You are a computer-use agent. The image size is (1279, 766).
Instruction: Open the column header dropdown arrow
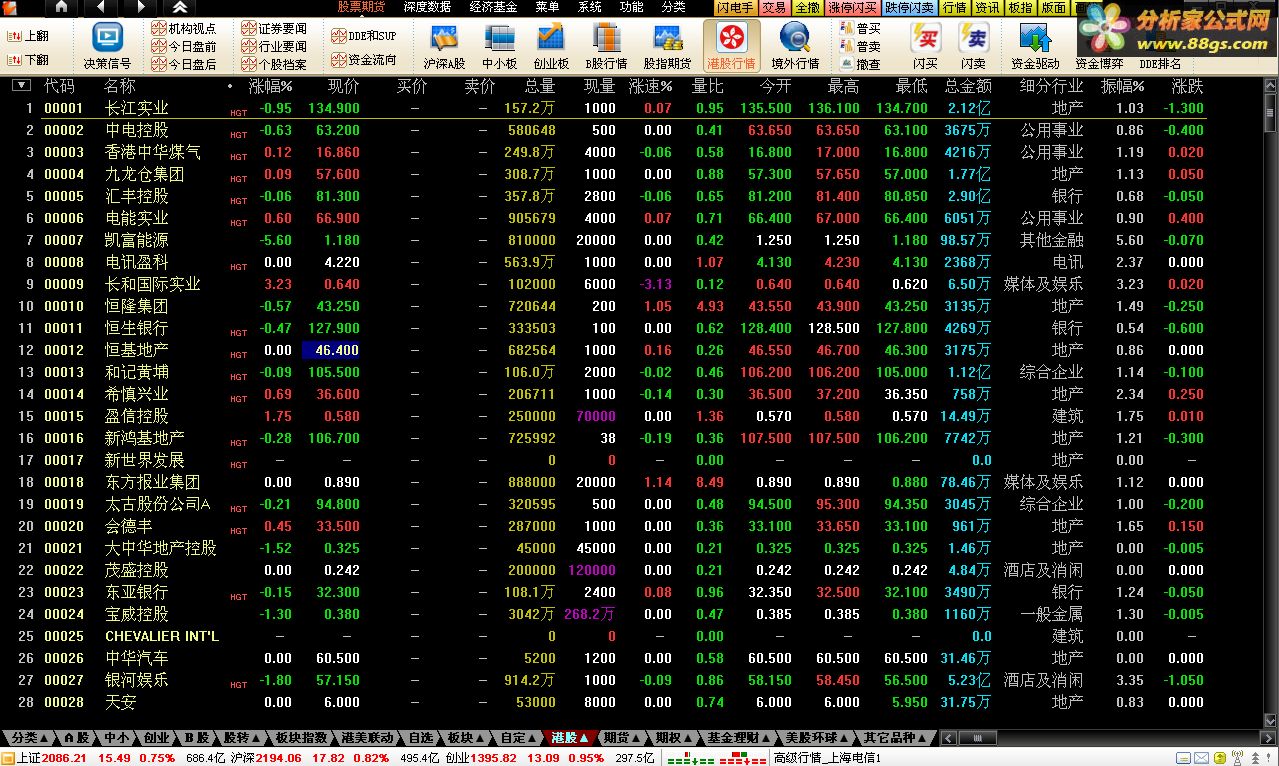[21, 86]
